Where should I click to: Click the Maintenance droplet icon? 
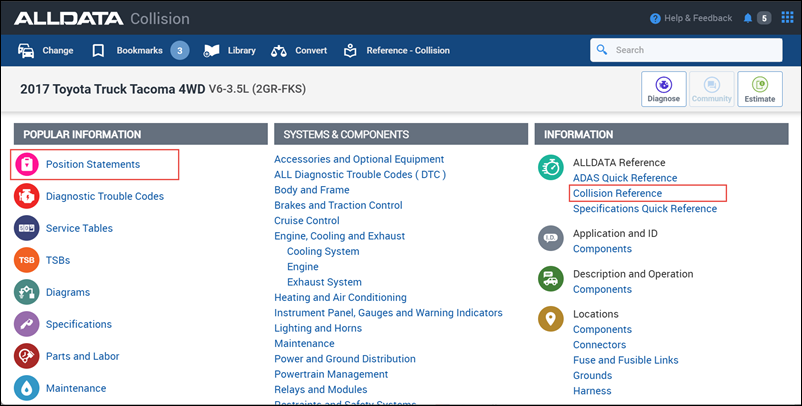(27, 388)
